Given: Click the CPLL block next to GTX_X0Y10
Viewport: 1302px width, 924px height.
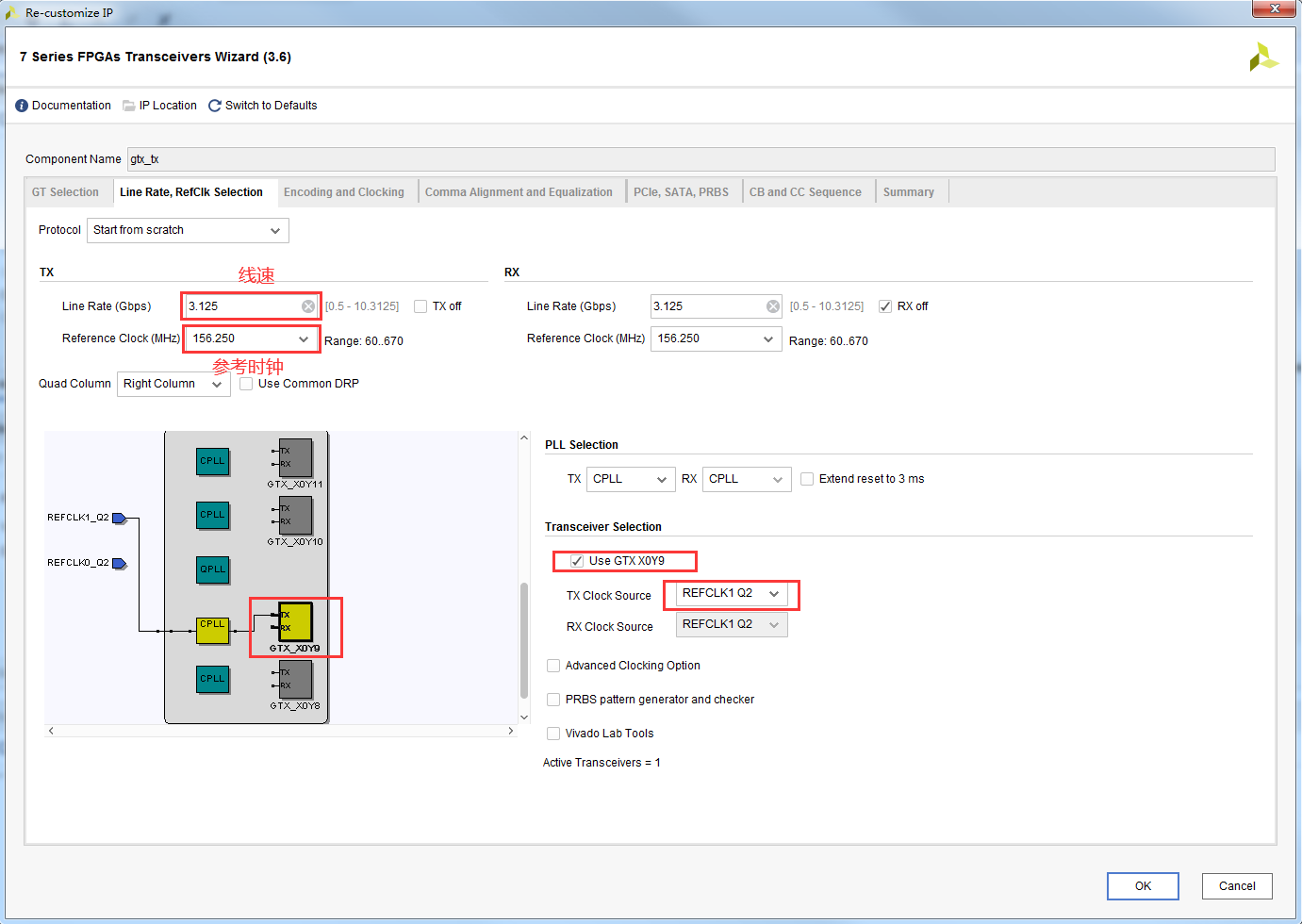Looking at the screenshot, I should pyautogui.click(x=213, y=515).
